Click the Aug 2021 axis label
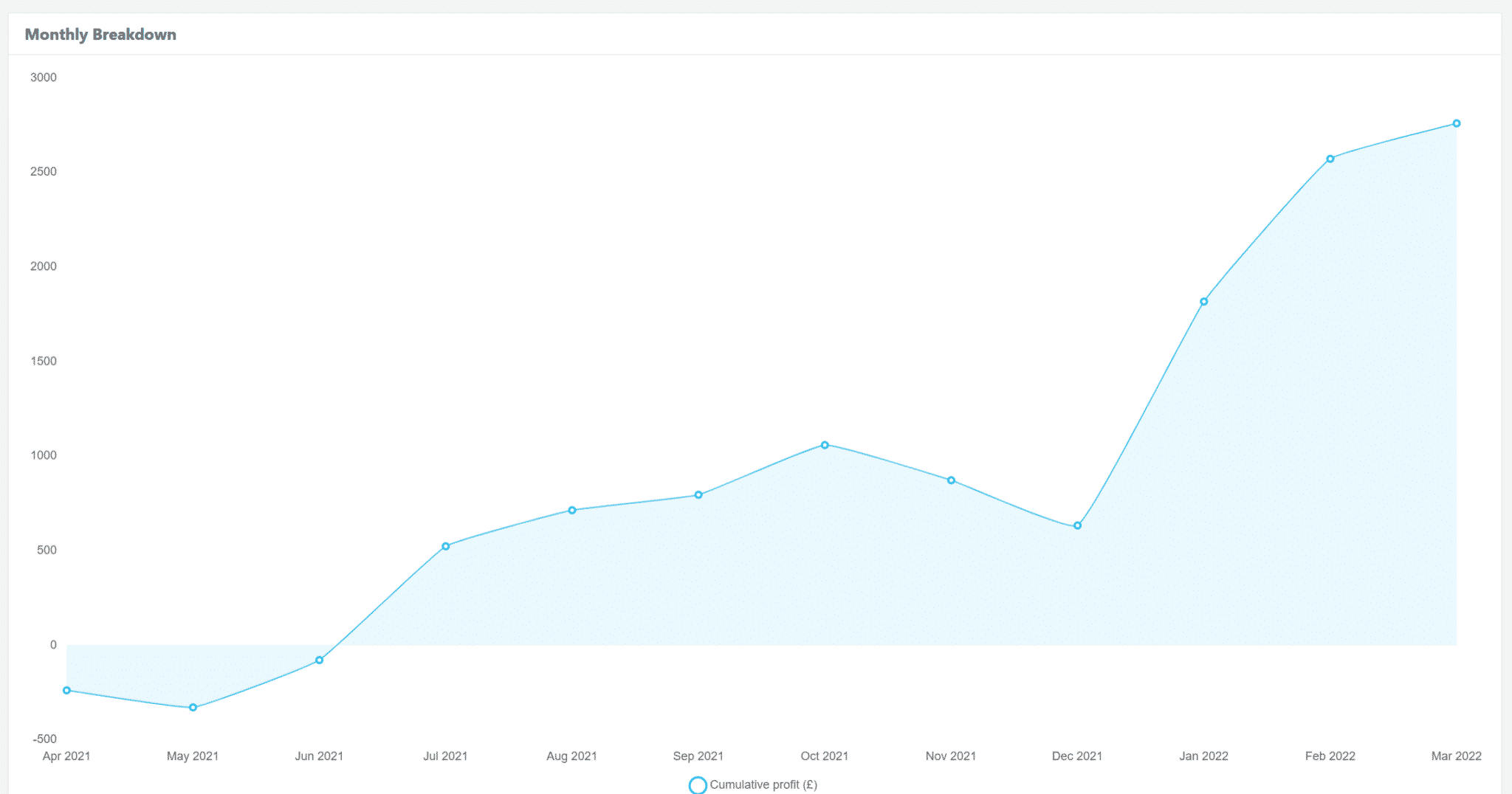The image size is (1512, 794). (x=571, y=756)
